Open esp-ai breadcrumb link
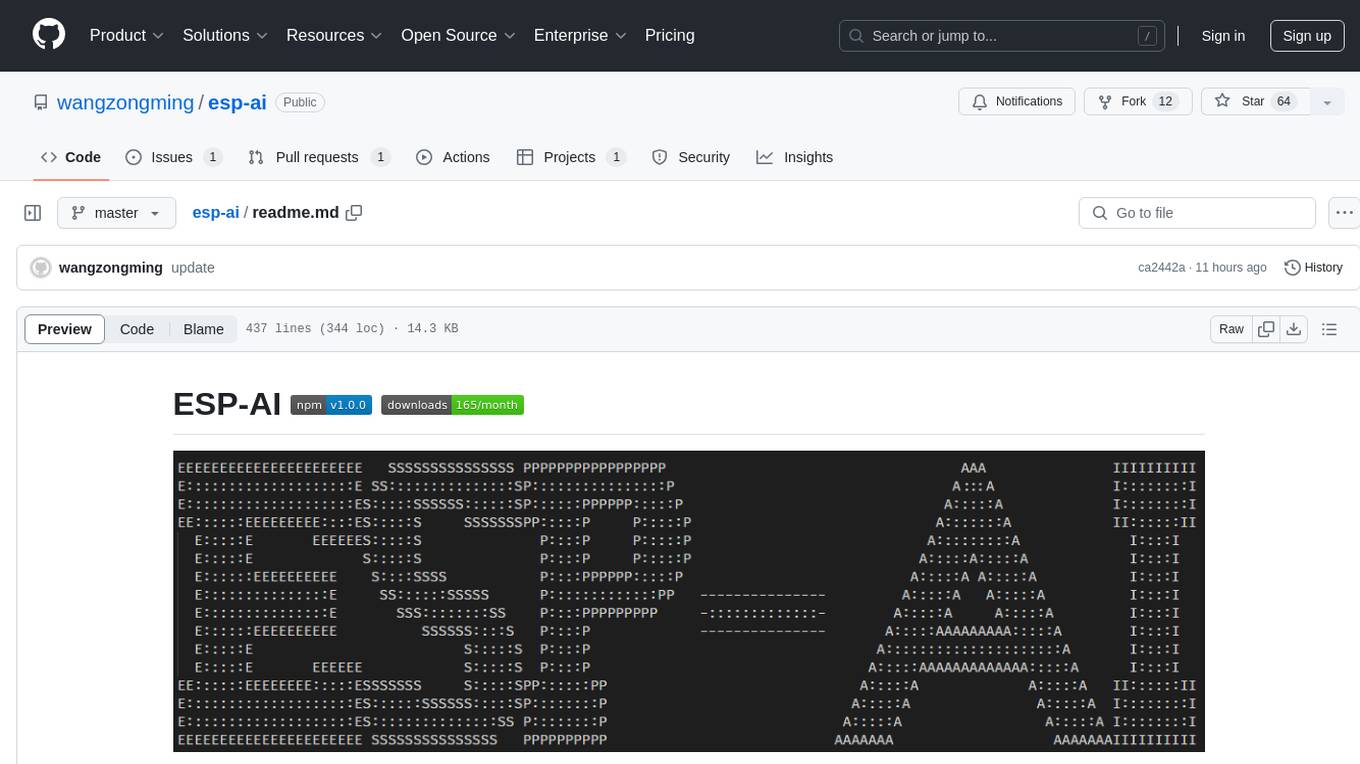Image resolution: width=1360 pixels, height=764 pixels. coord(216,212)
